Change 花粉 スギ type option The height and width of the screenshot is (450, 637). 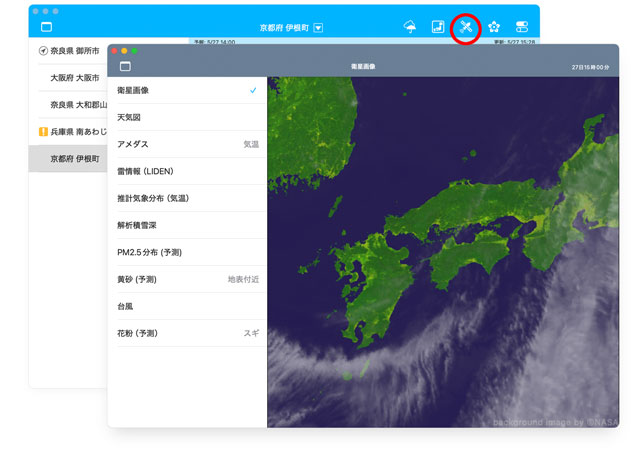(x=251, y=333)
